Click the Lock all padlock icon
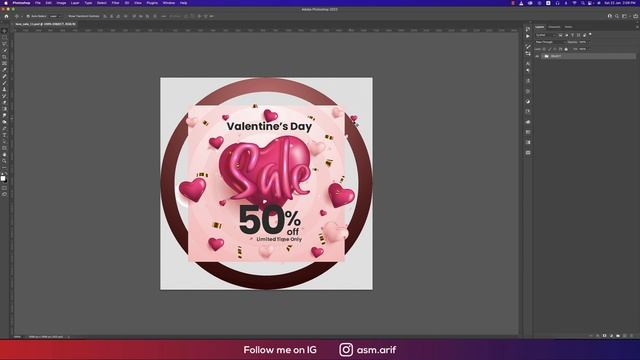640x360 pixels. 566,49
